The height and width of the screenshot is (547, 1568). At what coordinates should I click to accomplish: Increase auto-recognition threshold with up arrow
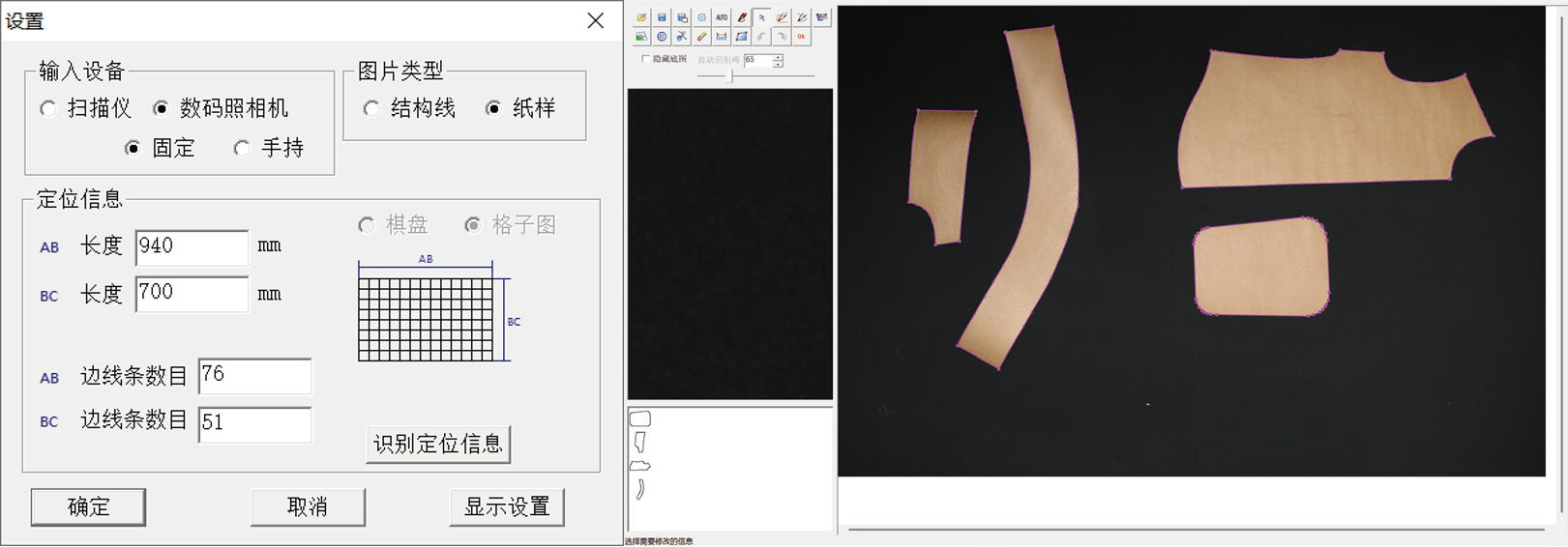(x=778, y=57)
